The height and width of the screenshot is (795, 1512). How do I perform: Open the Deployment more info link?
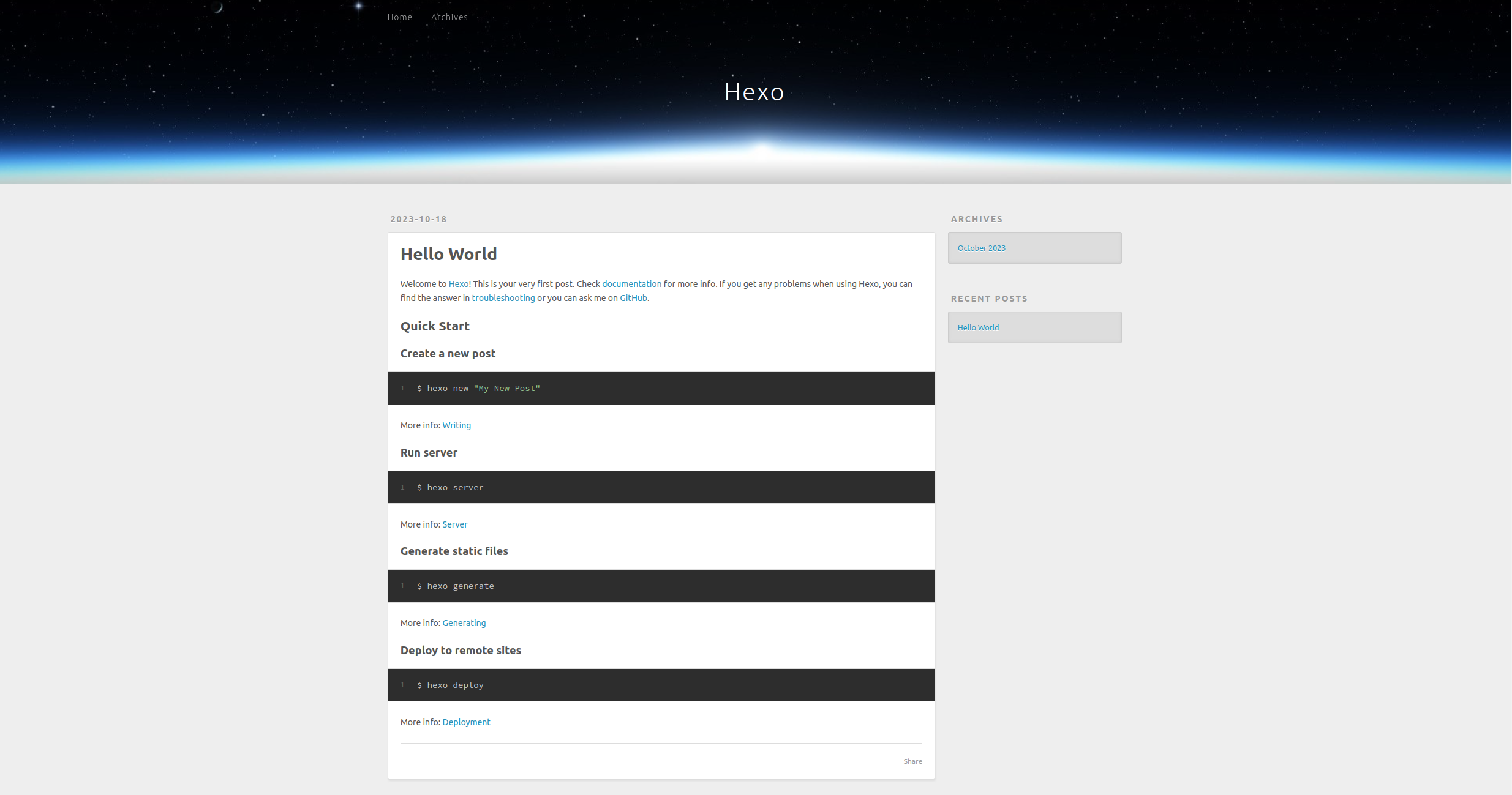[466, 722]
